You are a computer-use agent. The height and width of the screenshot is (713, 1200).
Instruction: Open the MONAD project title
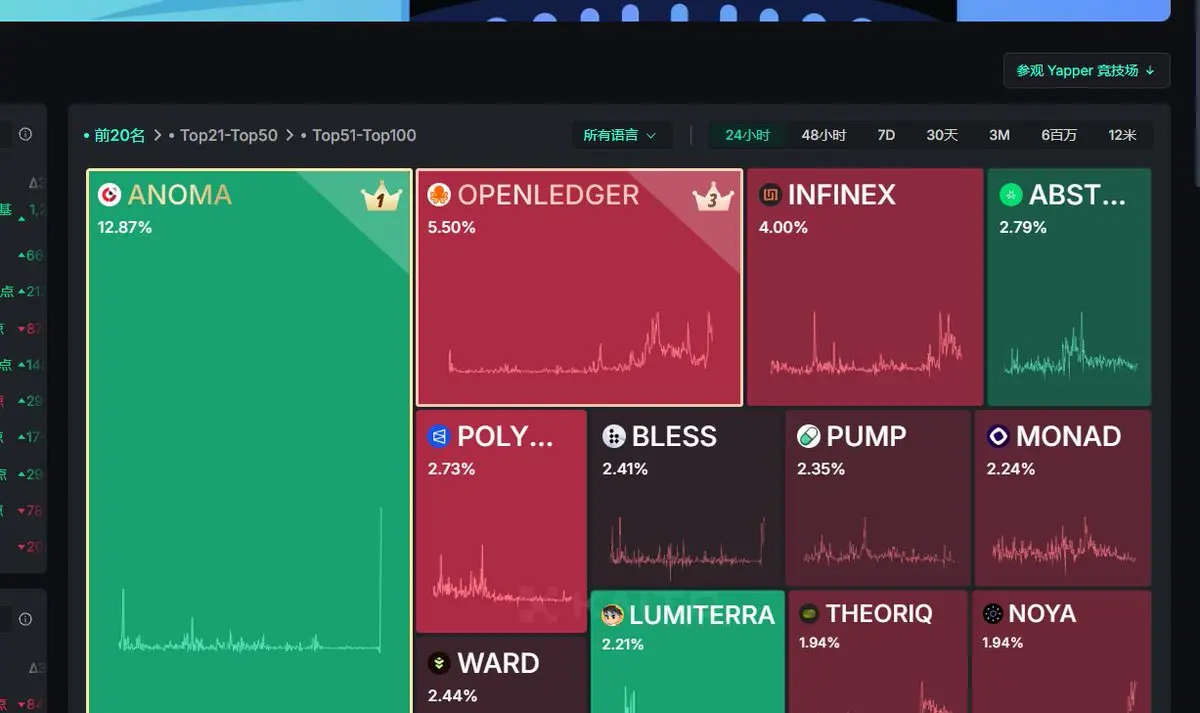pyautogui.click(x=1068, y=437)
